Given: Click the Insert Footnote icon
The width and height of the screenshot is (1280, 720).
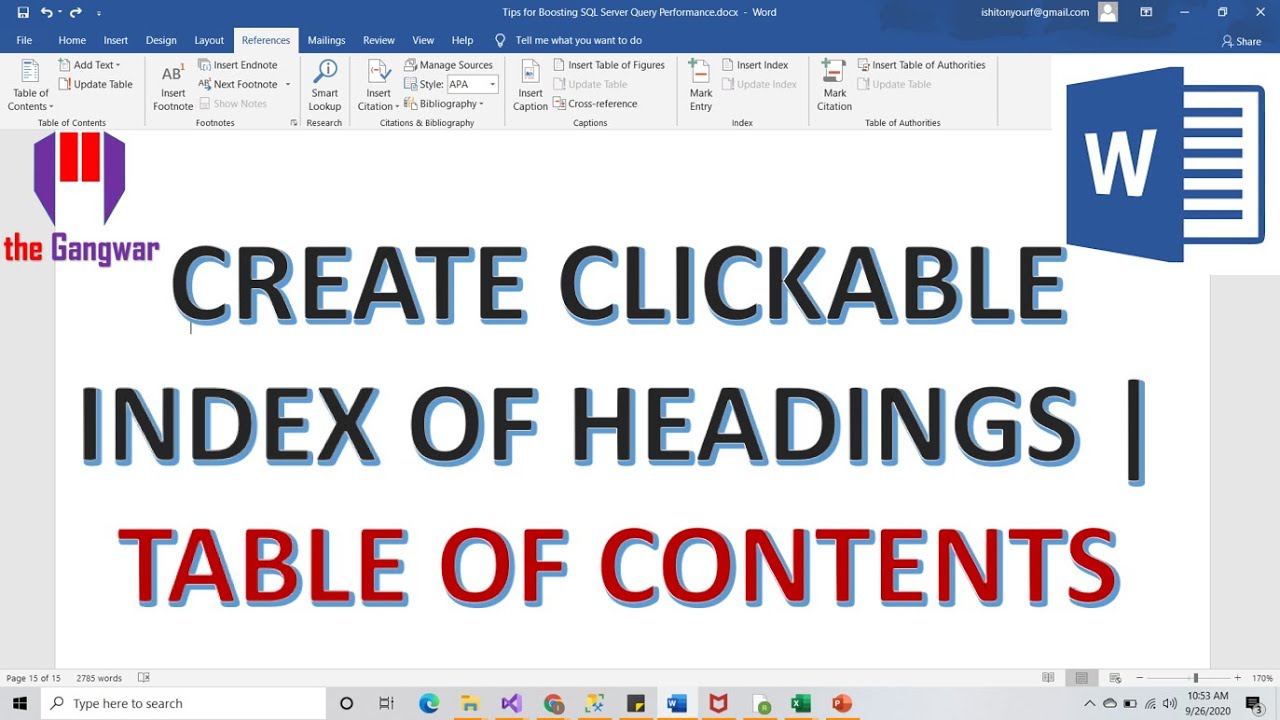Looking at the screenshot, I should pyautogui.click(x=173, y=86).
